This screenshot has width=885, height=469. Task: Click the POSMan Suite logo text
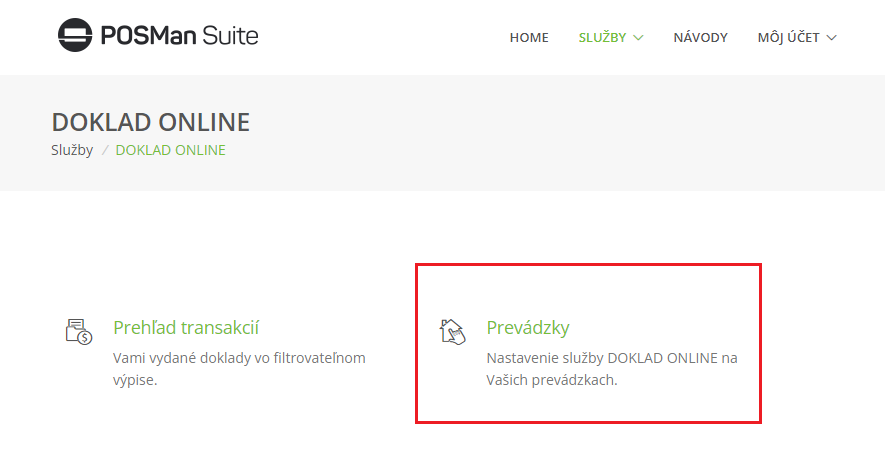[x=179, y=36]
